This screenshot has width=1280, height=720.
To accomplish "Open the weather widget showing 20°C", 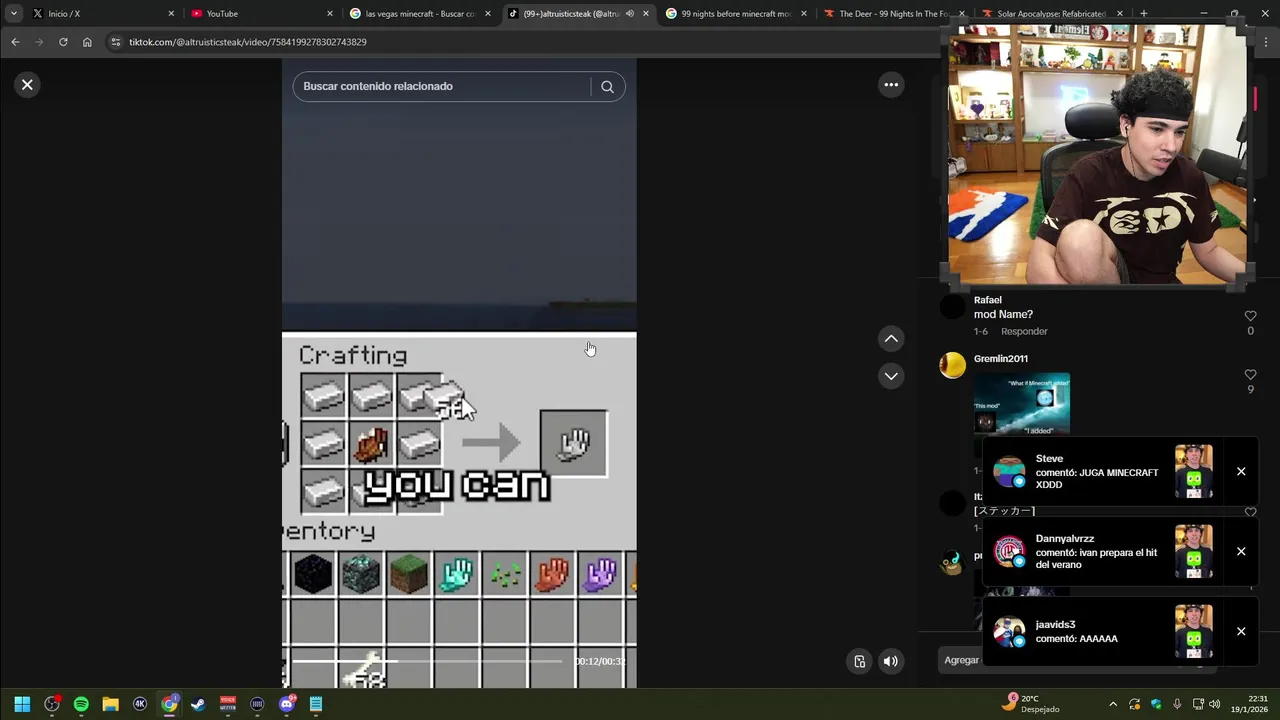I will click(1032, 704).
